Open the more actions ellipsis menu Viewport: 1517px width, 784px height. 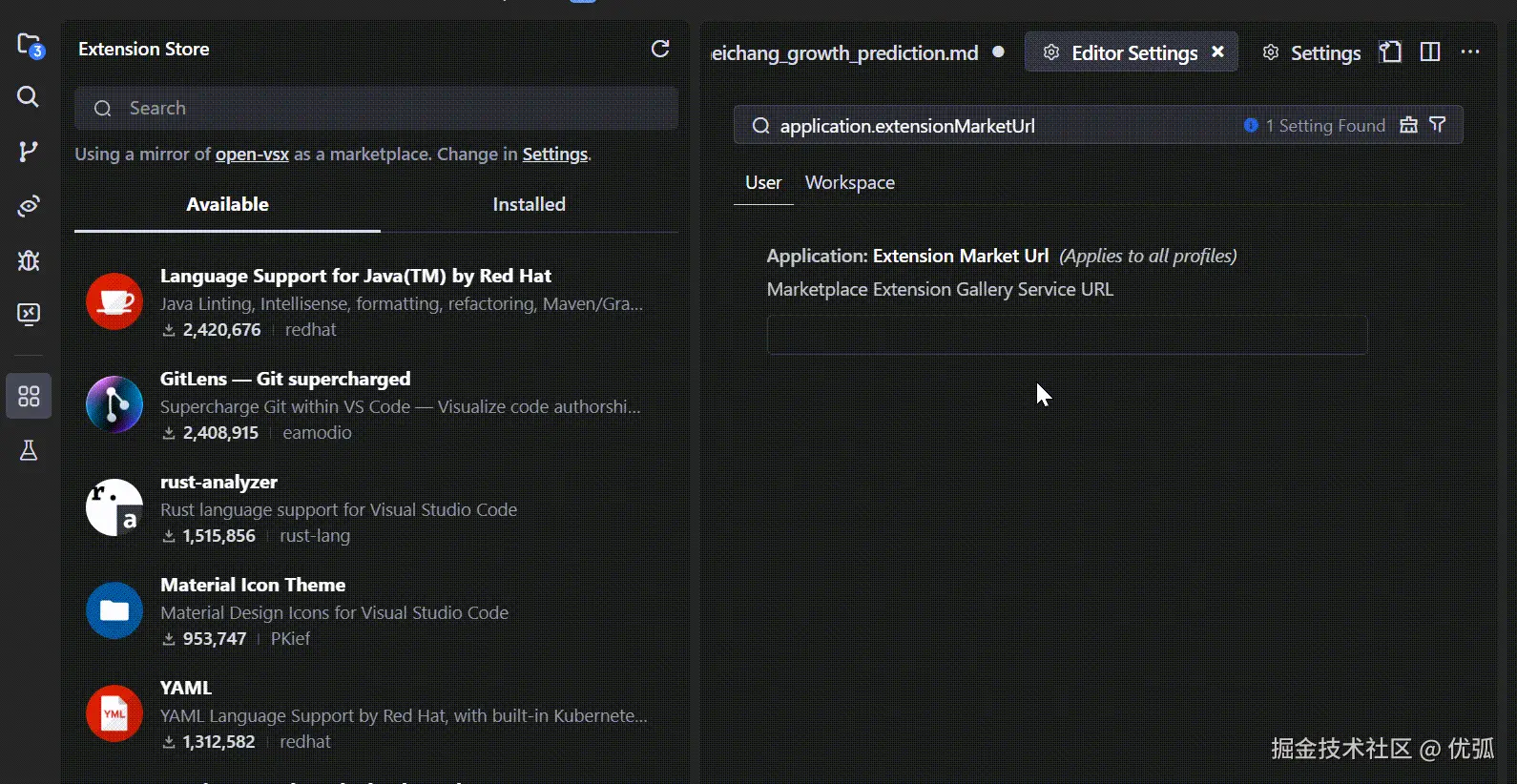(x=1470, y=52)
